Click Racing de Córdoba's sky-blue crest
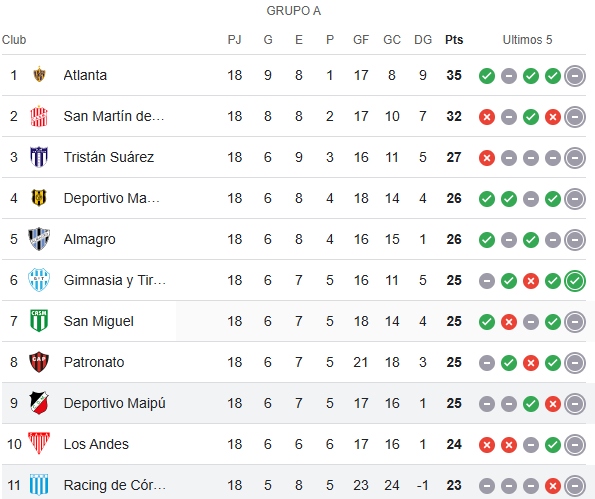 tap(39, 485)
